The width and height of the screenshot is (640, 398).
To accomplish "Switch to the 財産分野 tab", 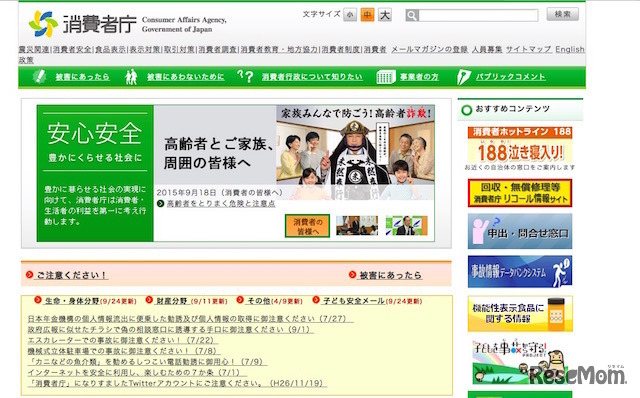I will tap(171, 301).
